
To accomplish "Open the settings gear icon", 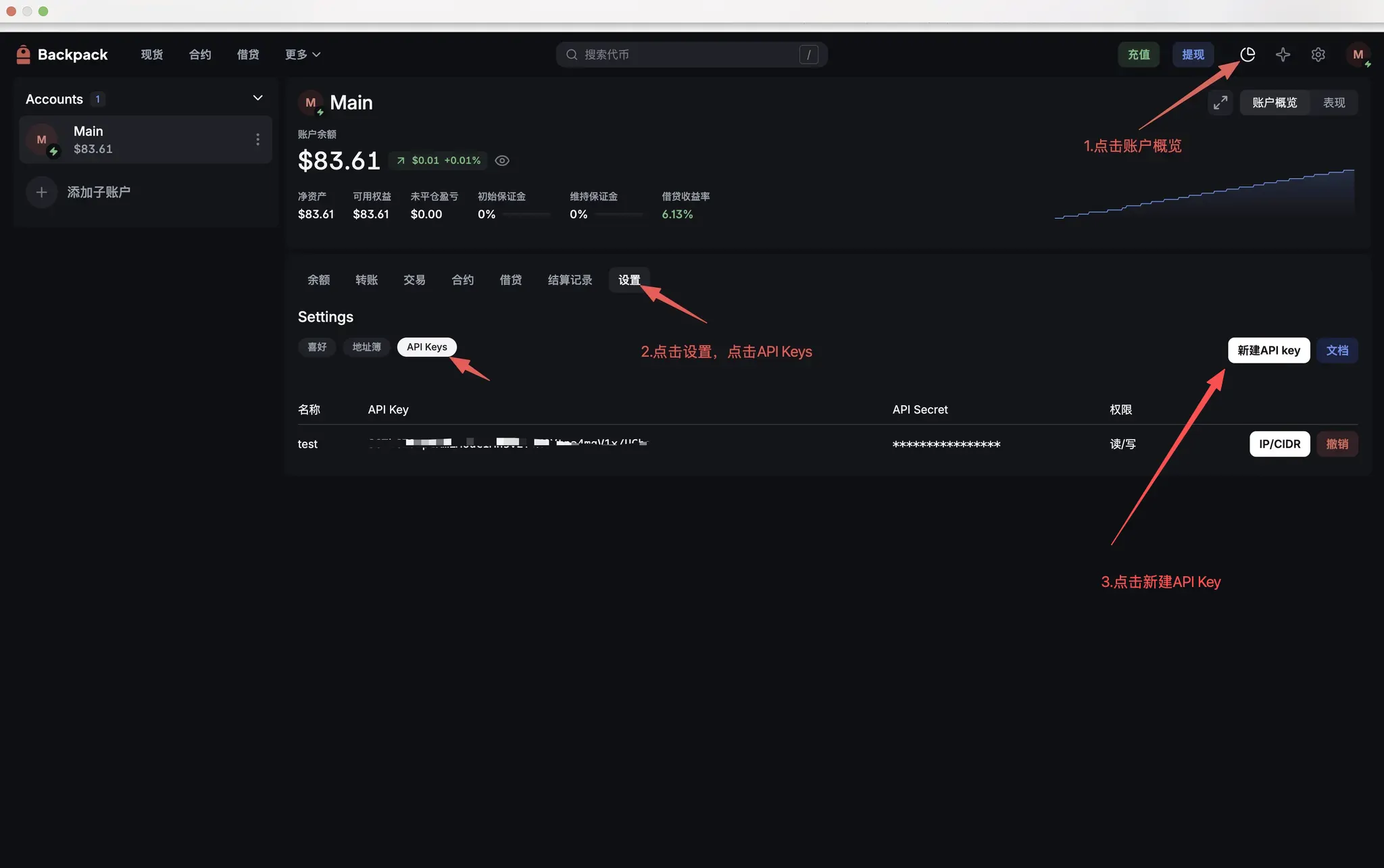I will [x=1318, y=55].
